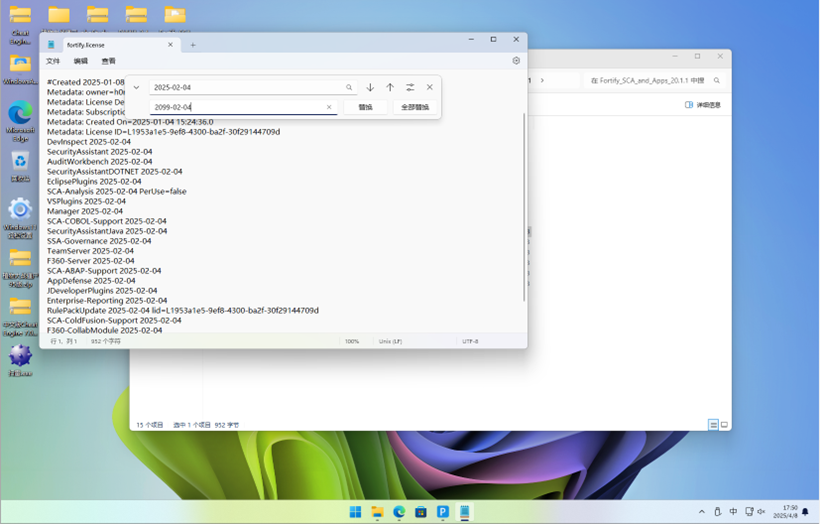
Task: Open File Explorer from the taskbar
Action: point(378,511)
